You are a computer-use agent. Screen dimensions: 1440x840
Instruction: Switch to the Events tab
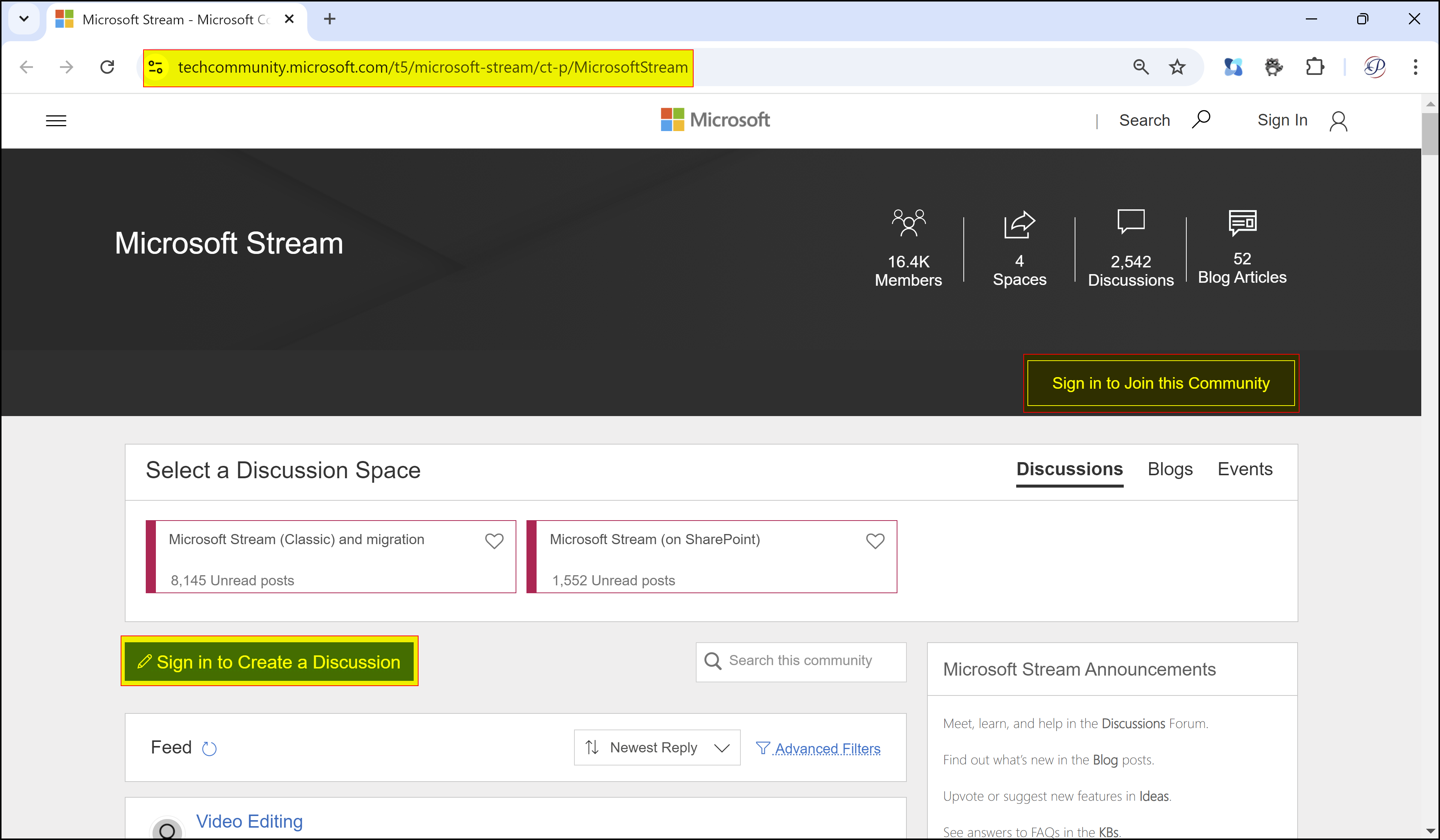1245,469
